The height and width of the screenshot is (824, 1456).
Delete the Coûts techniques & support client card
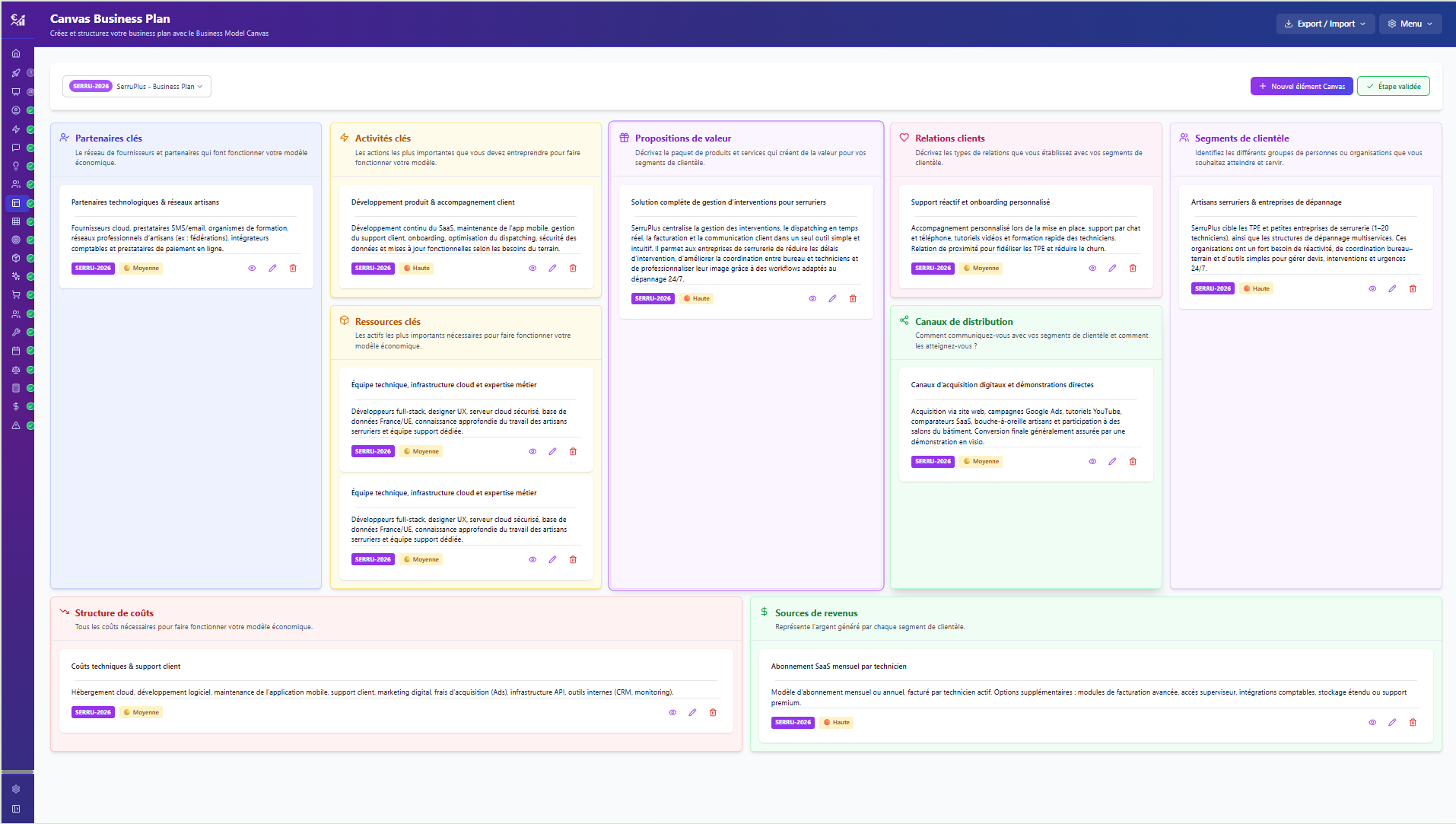point(713,713)
